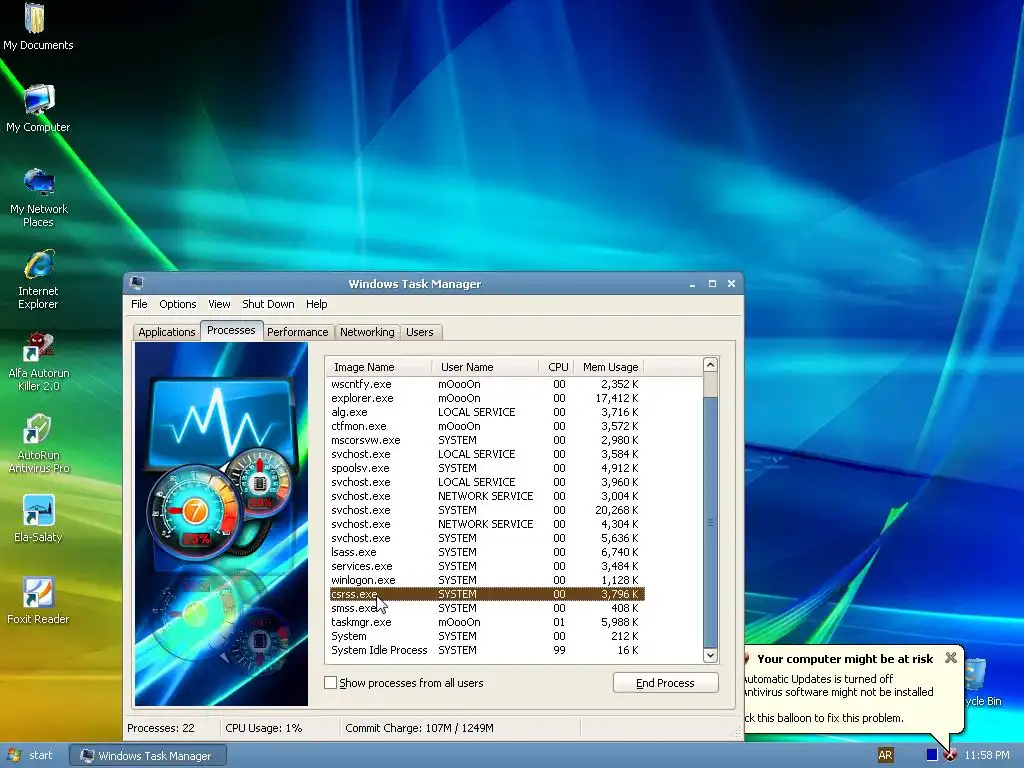Click process list scroll up arrow
Screen dimensions: 1024x768
click(x=711, y=364)
